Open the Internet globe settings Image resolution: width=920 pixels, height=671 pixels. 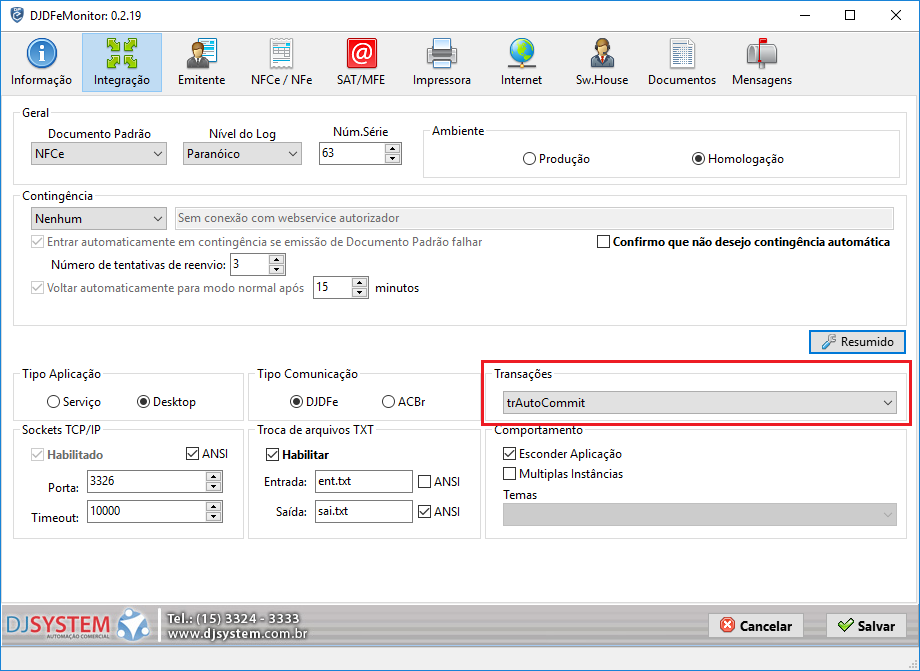[x=522, y=62]
